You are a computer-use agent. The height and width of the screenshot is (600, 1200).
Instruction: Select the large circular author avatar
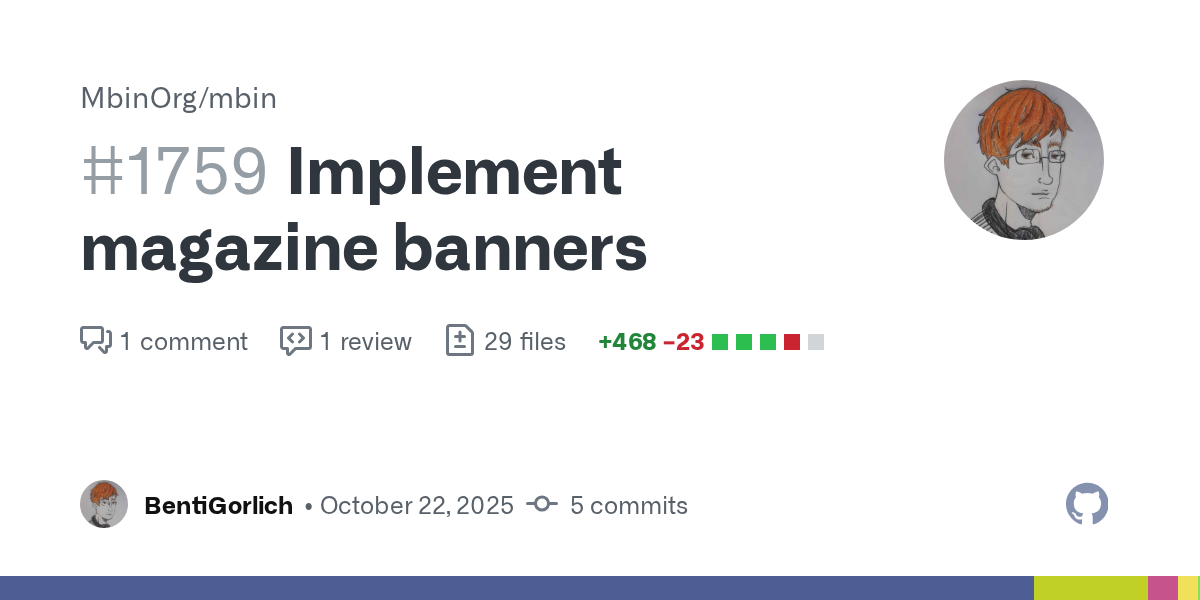coord(1023,160)
